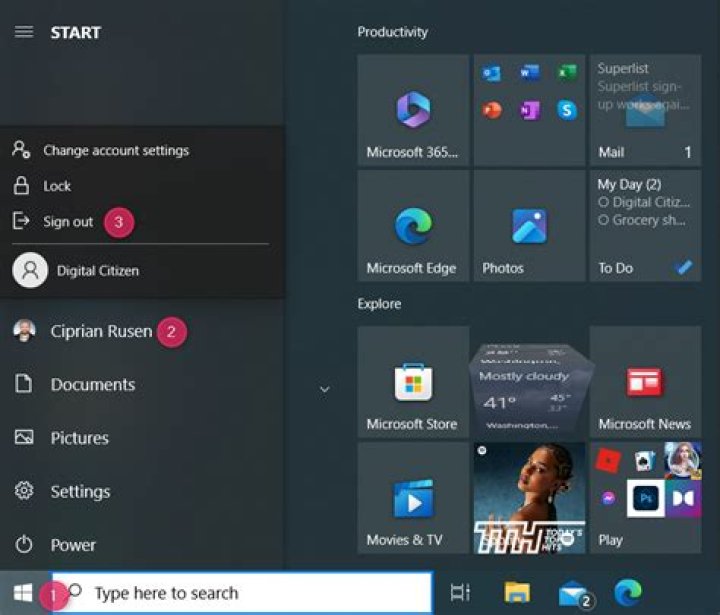This screenshot has height=615, width=720.
Task: Click the chevron next to Documents
Action: pyautogui.click(x=324, y=389)
